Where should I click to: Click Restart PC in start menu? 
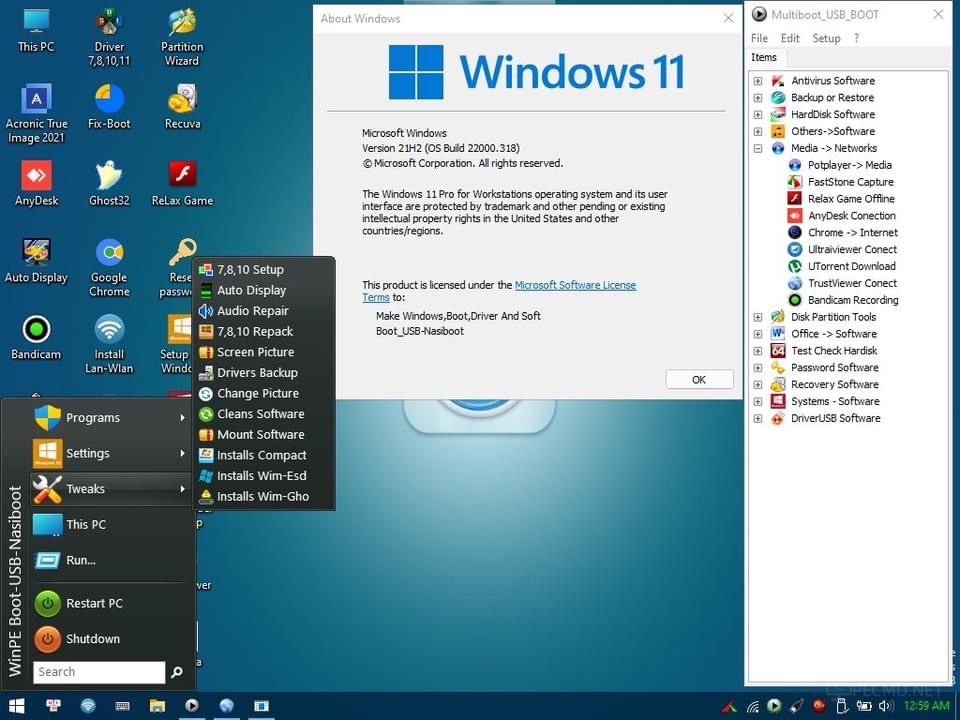[x=110, y=603]
